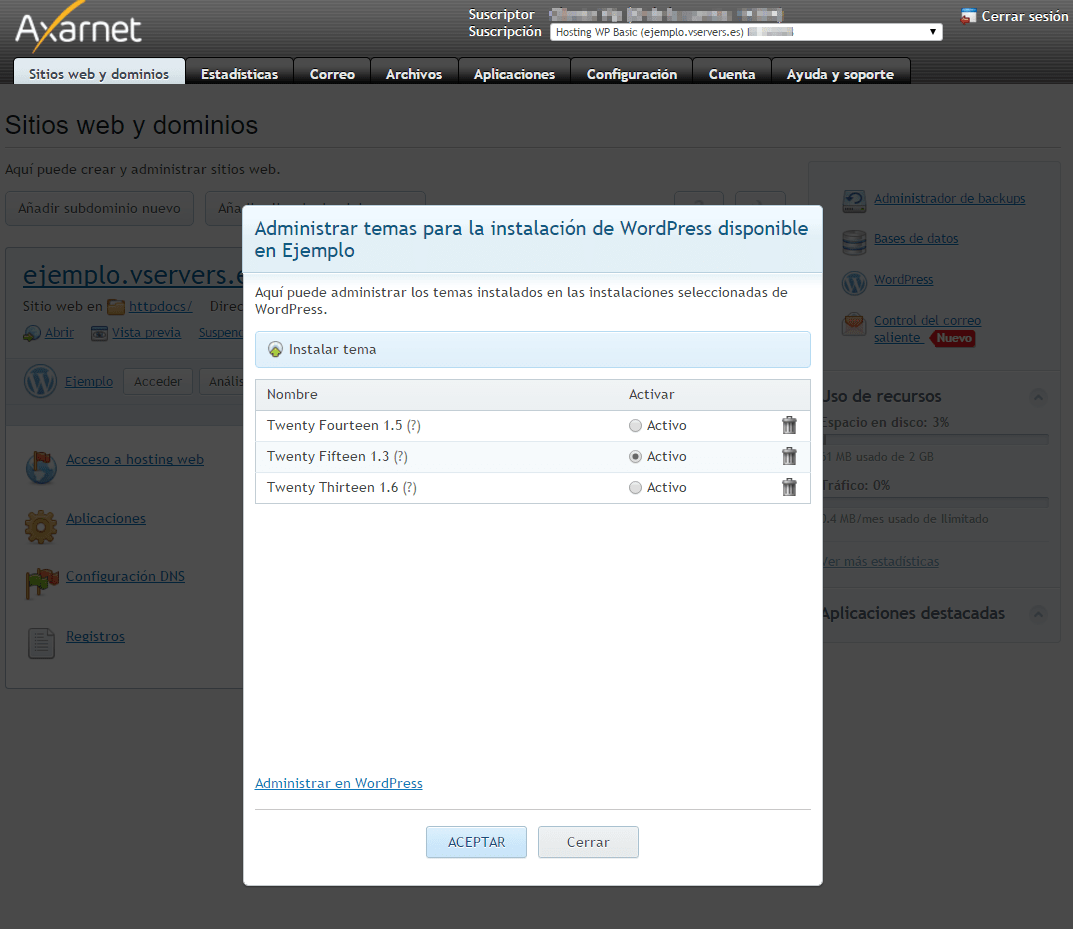Click the Vista previa link
The height and width of the screenshot is (929, 1073).
click(146, 332)
